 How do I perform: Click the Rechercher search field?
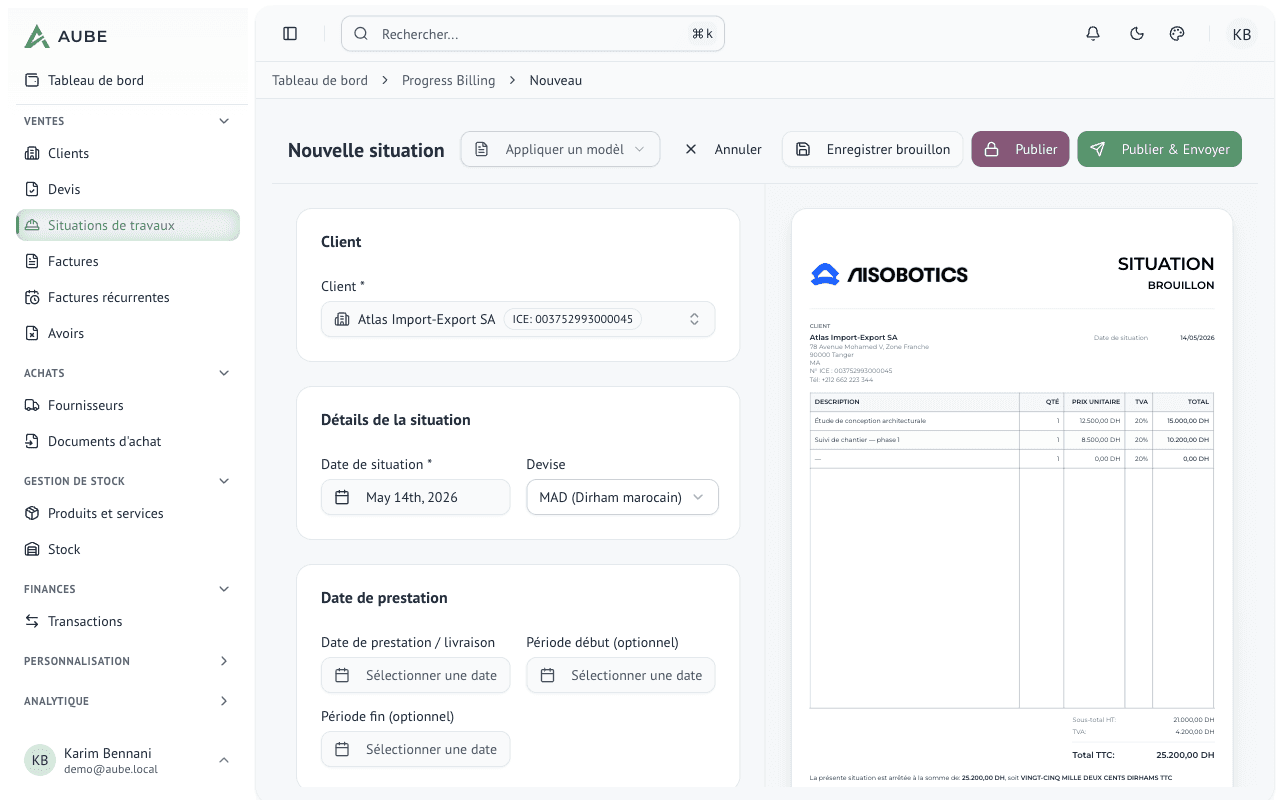coord(533,34)
